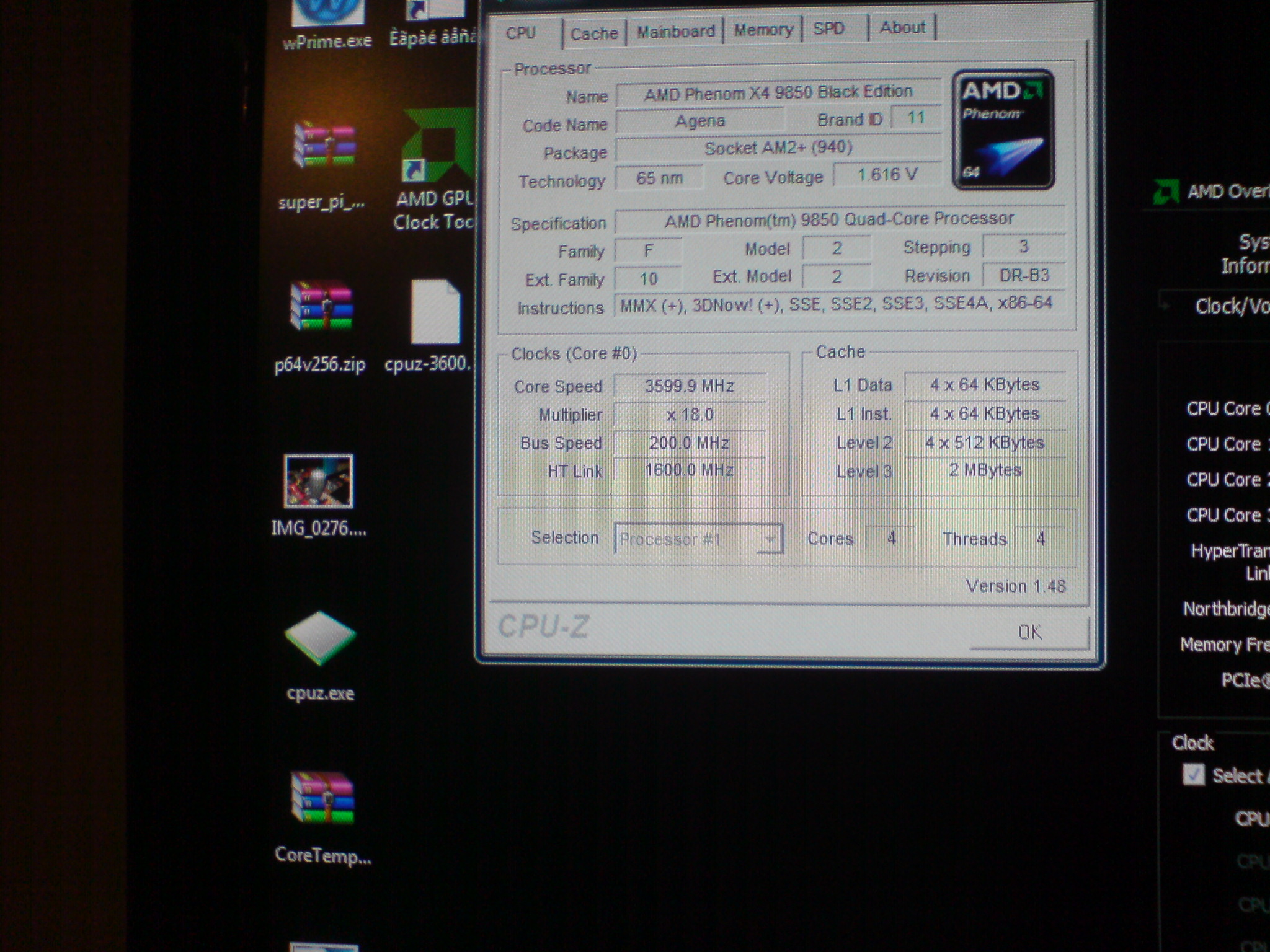Click the Clock/Voltage item in AMD OverDrive
The image size is (1270, 952).
(1232, 306)
